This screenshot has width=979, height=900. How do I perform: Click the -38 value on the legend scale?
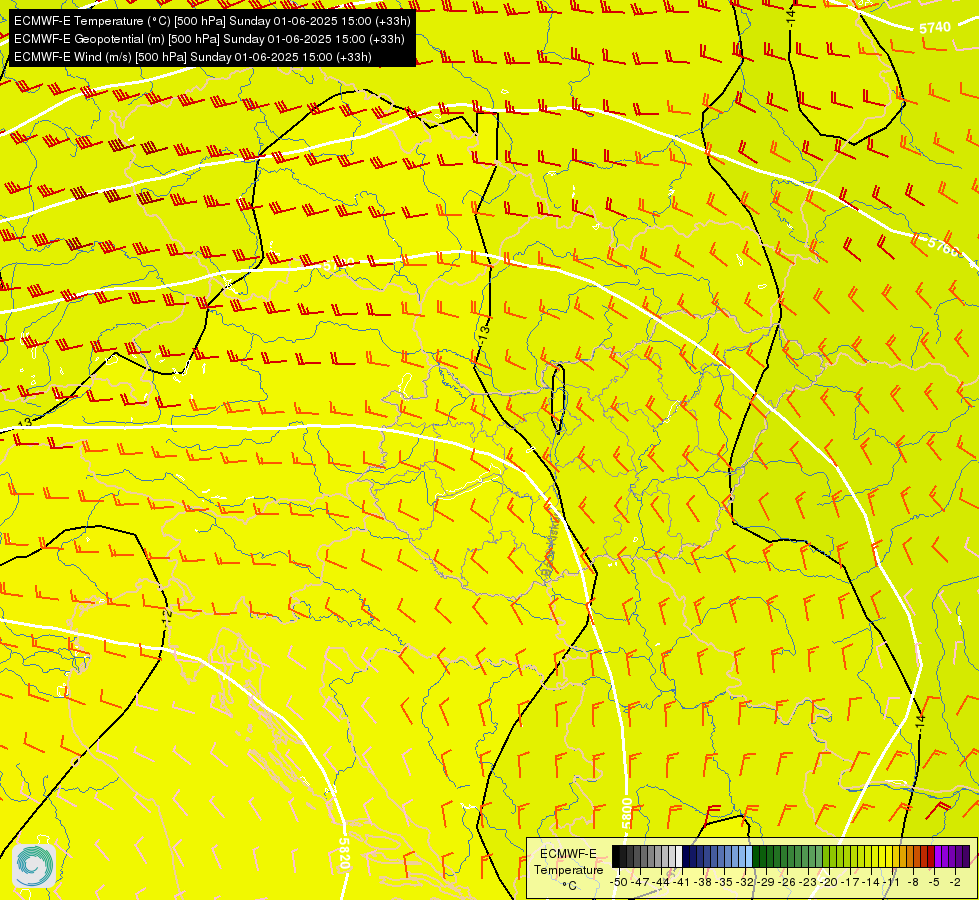click(x=702, y=883)
